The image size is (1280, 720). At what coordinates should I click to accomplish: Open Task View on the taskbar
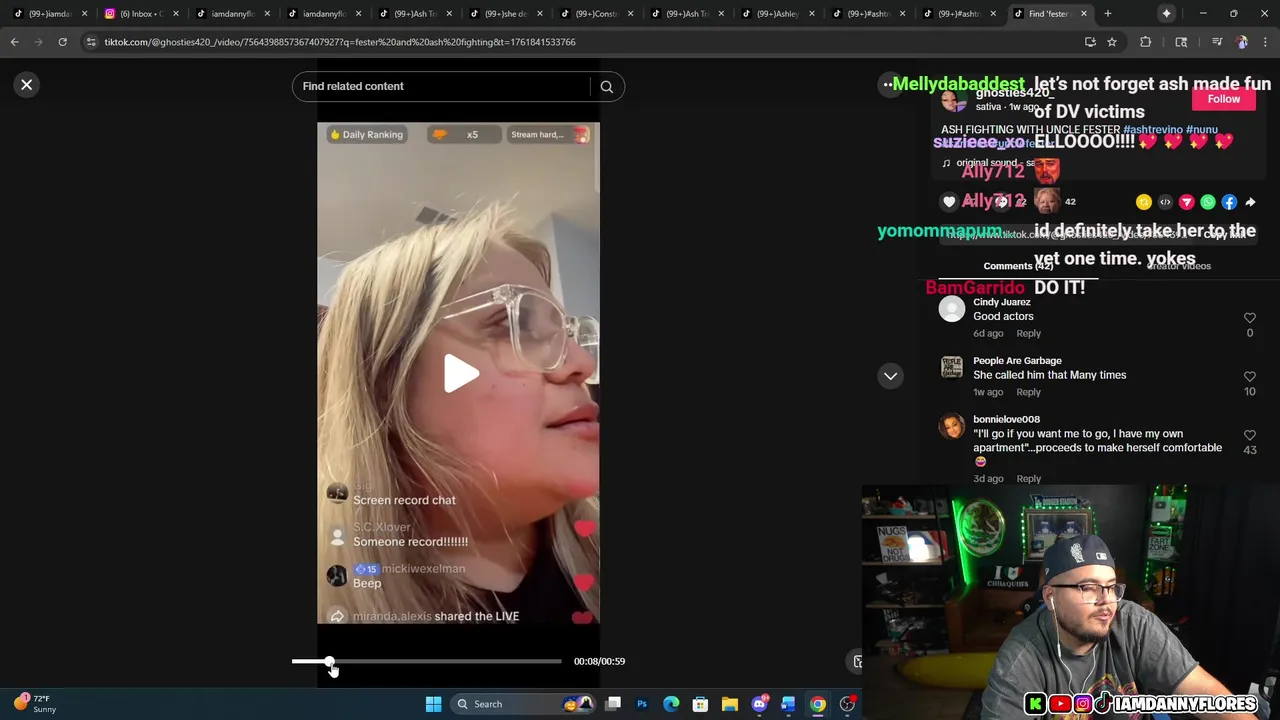coord(613,704)
